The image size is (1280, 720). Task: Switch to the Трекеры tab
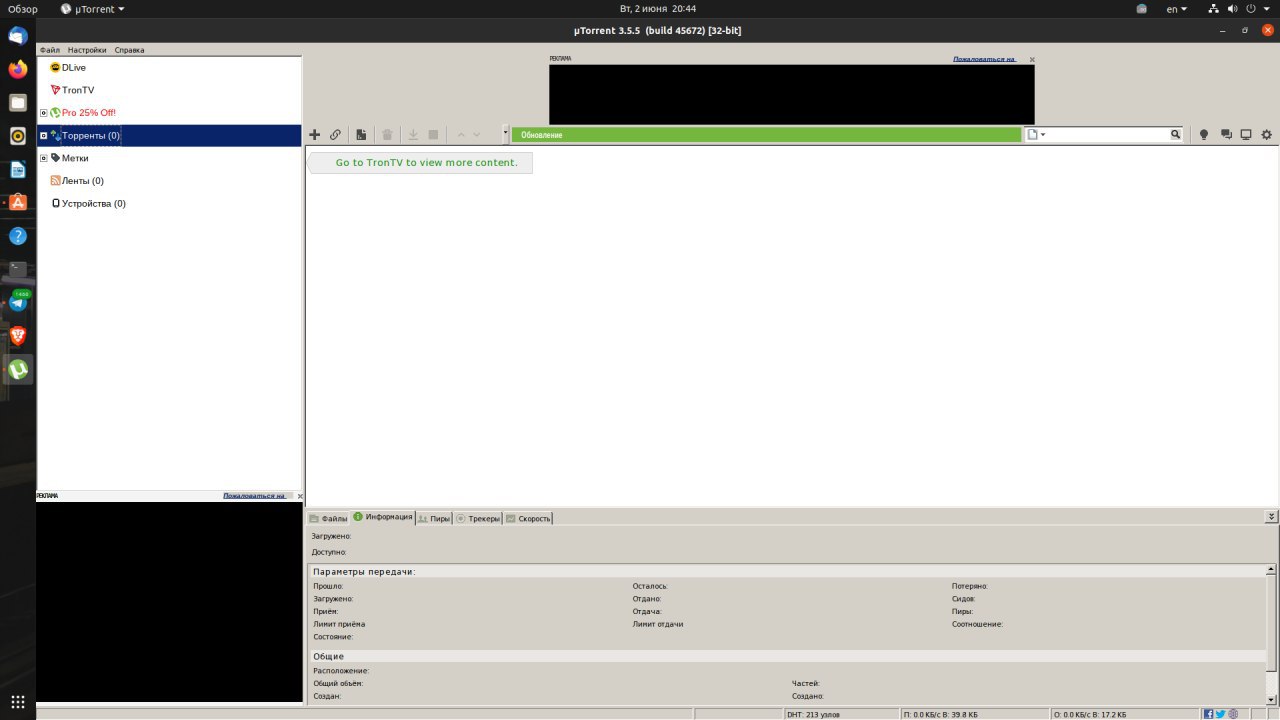(478, 518)
